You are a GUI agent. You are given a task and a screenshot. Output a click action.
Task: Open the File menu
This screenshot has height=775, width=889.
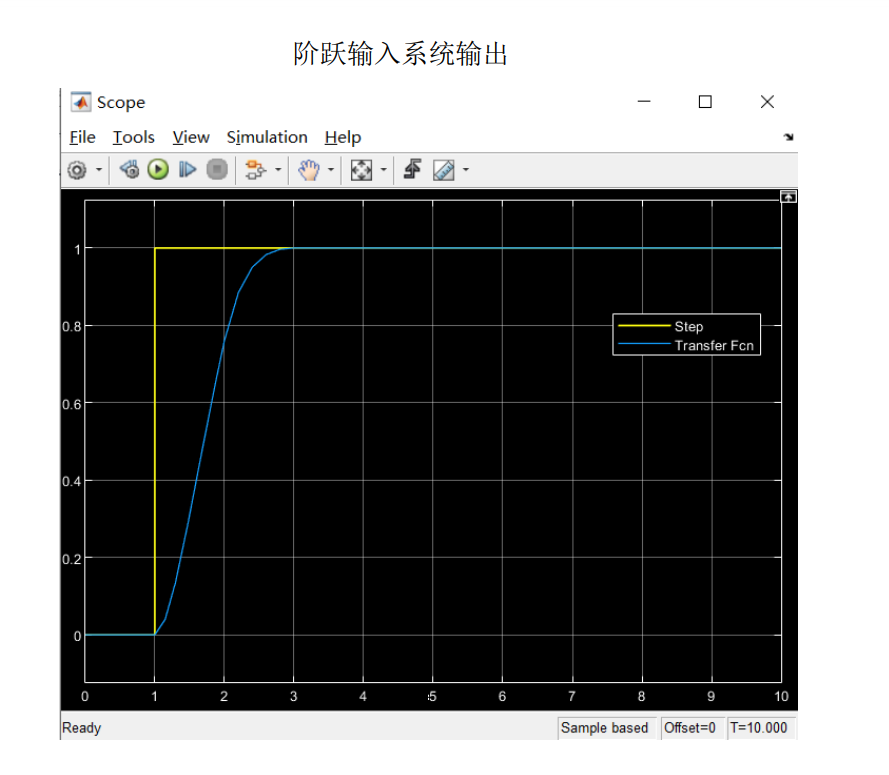click(82, 137)
